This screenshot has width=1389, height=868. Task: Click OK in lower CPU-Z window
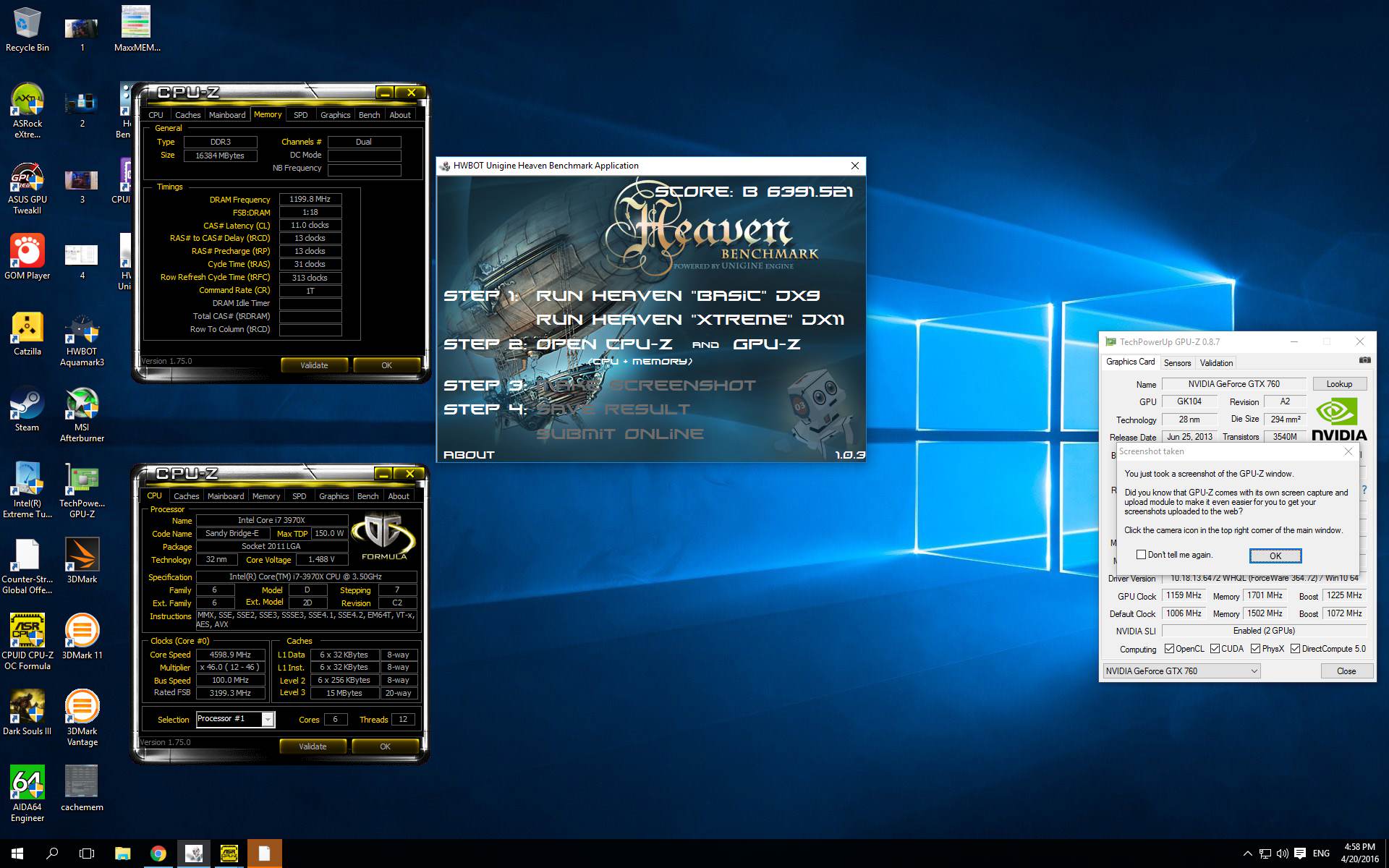(385, 746)
